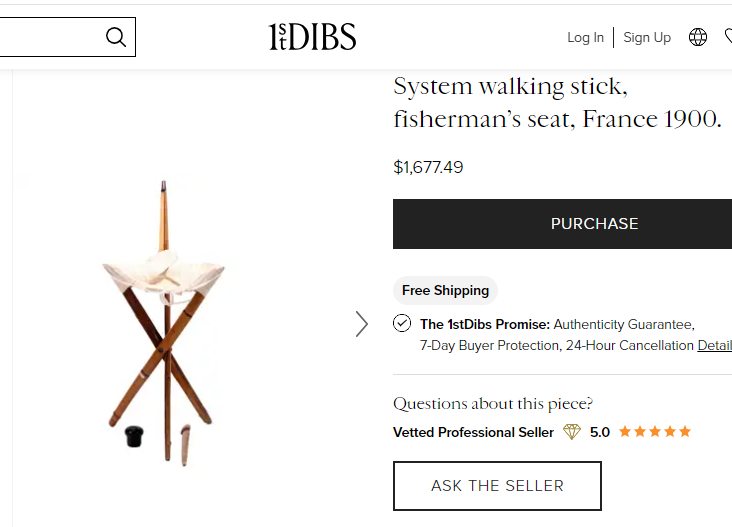Focus the search input field

[x=50, y=38]
